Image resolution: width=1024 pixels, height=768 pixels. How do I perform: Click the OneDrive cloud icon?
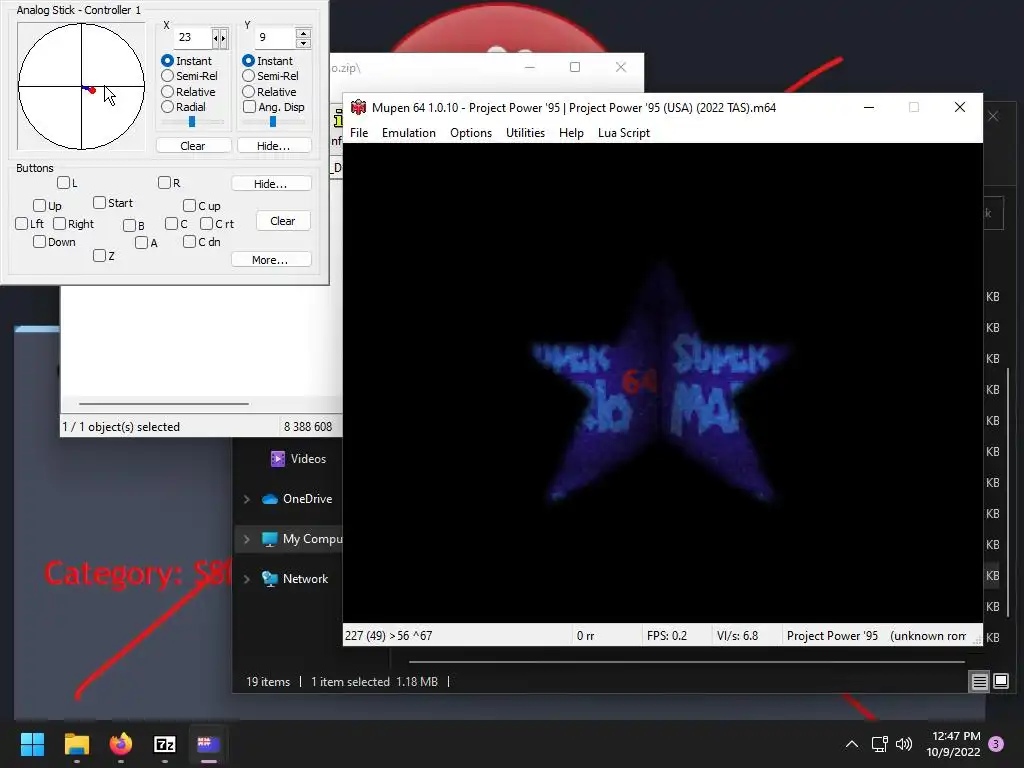270,499
